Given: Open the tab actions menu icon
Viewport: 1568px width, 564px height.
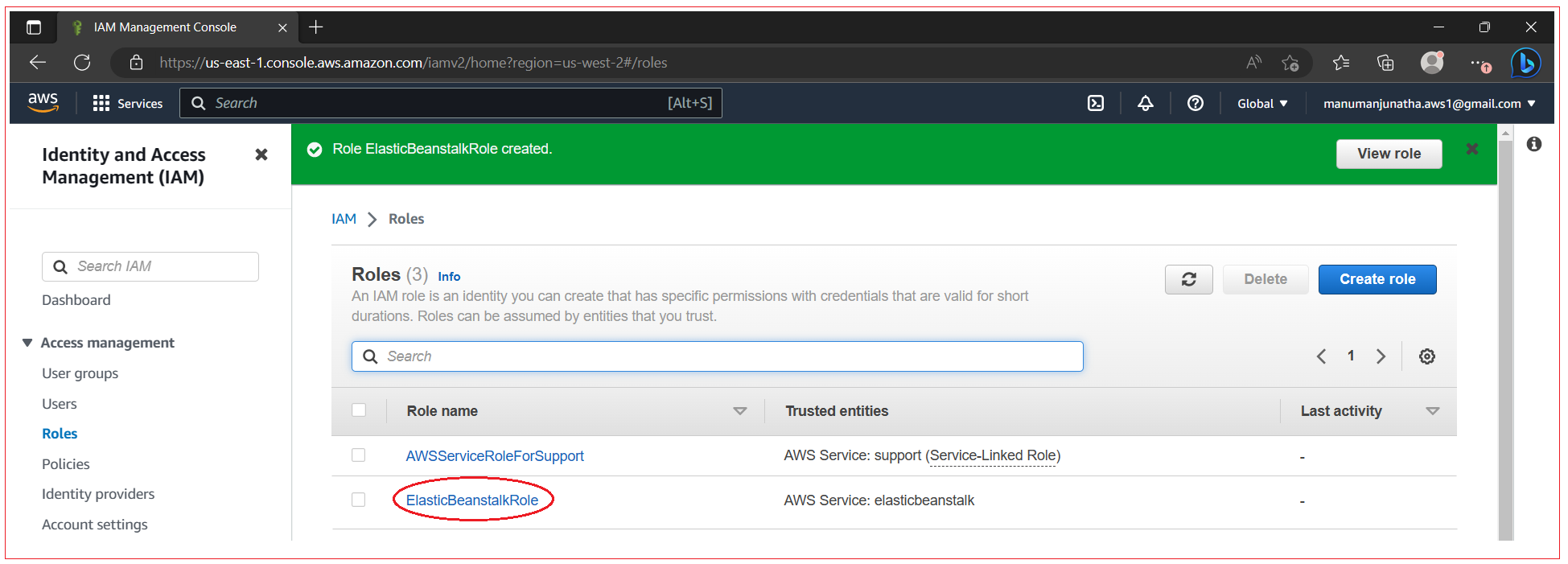Looking at the screenshot, I should click(x=34, y=27).
